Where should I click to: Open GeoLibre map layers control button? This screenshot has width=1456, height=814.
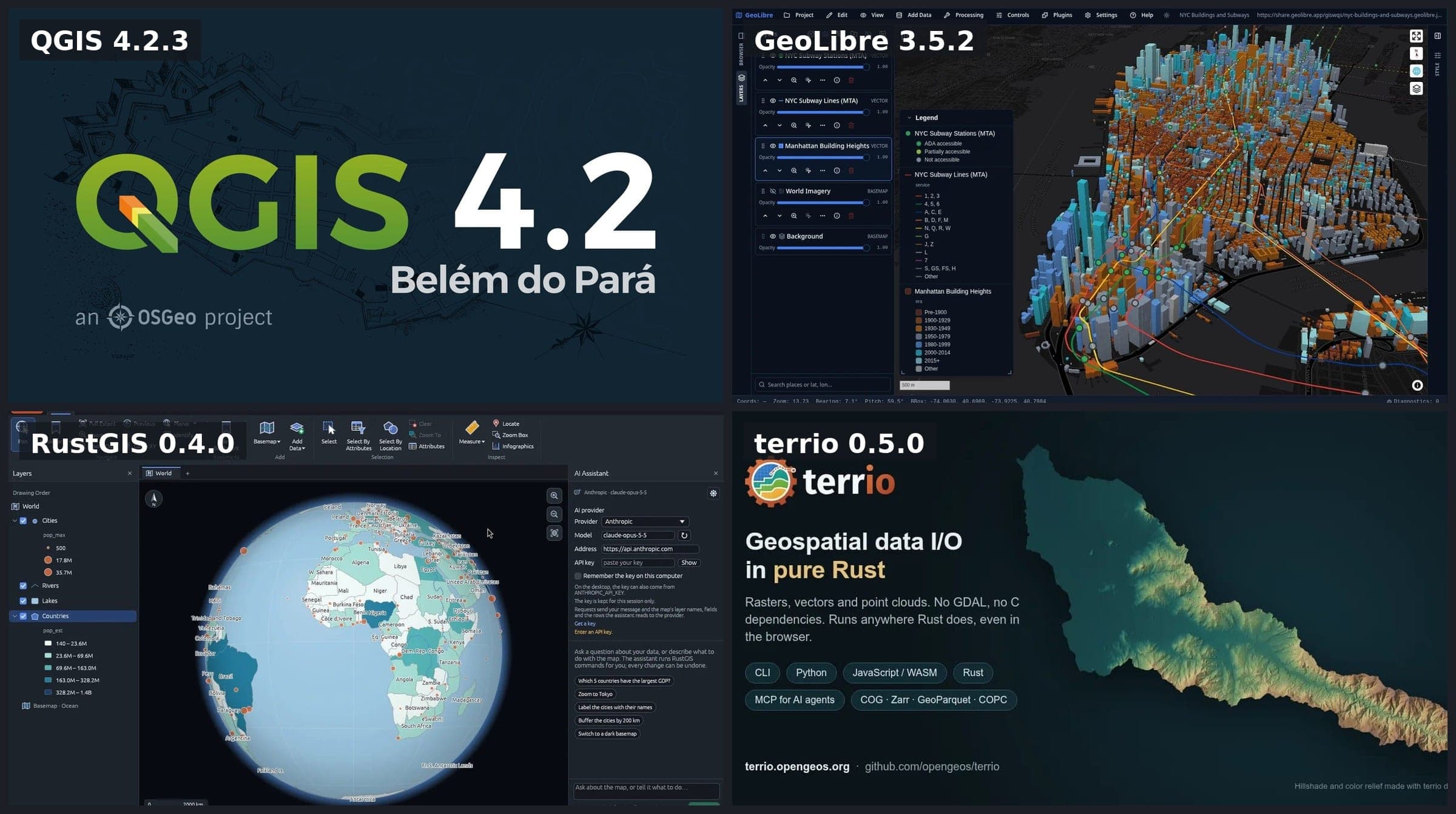(x=1416, y=89)
